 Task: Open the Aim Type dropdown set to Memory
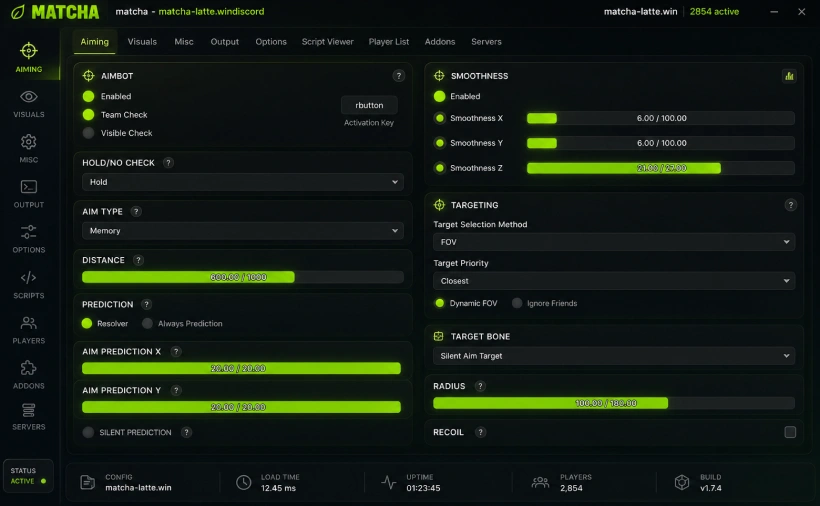click(243, 231)
